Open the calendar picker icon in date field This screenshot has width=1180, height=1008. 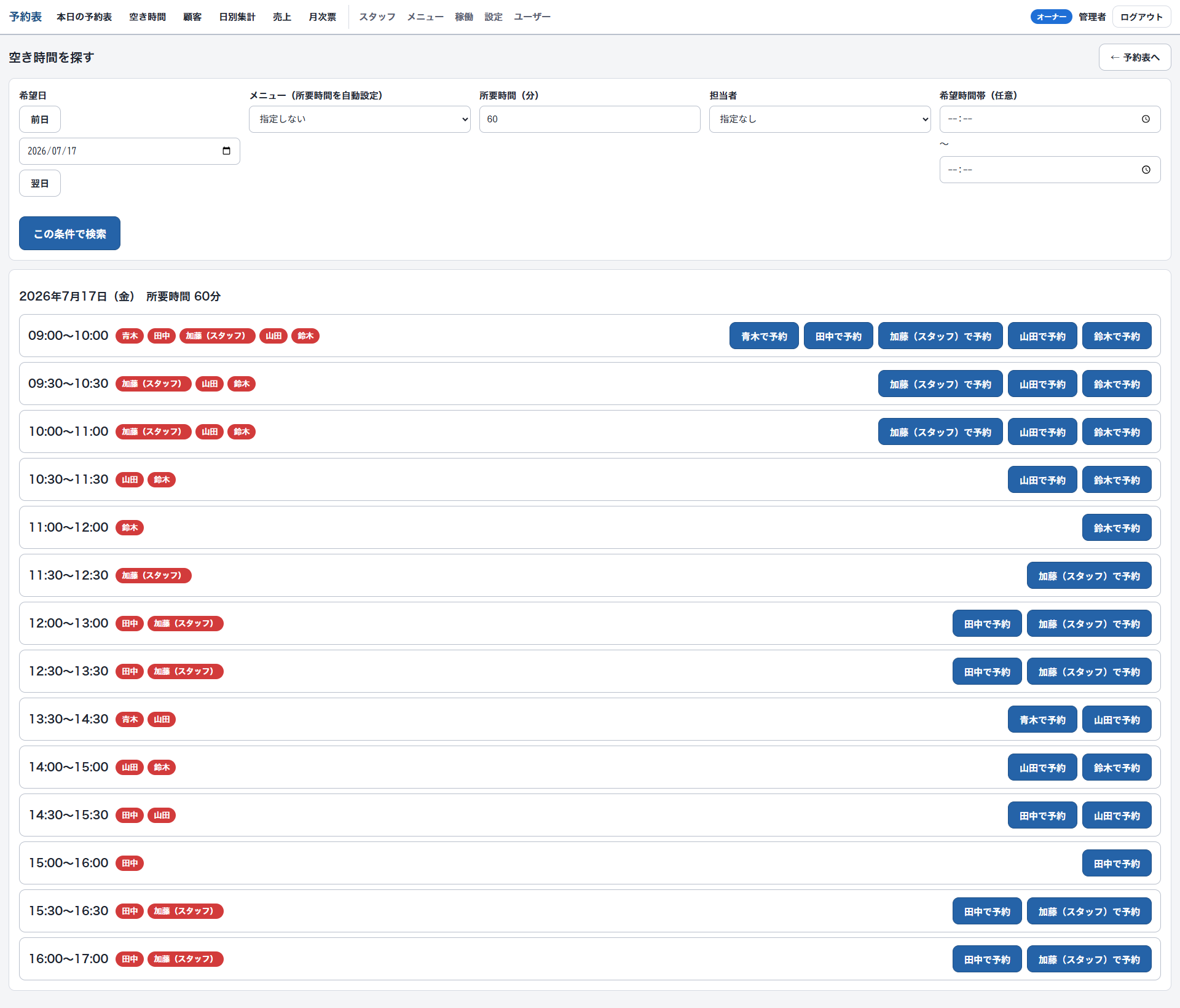226,151
